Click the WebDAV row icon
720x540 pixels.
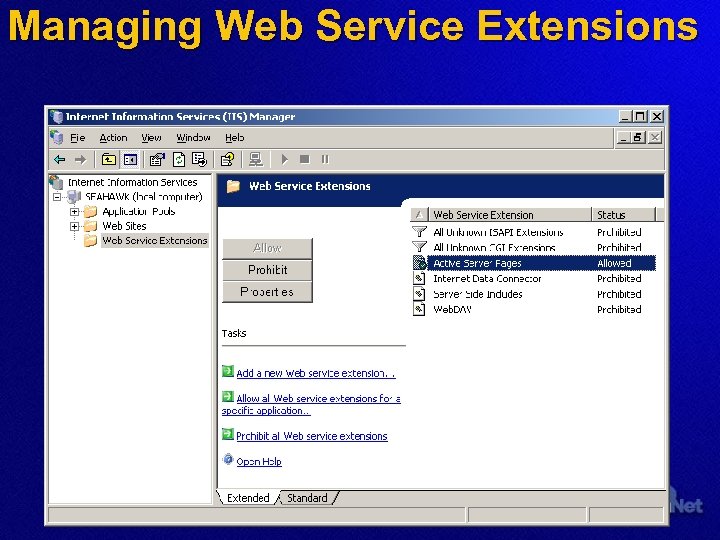pyautogui.click(x=419, y=309)
